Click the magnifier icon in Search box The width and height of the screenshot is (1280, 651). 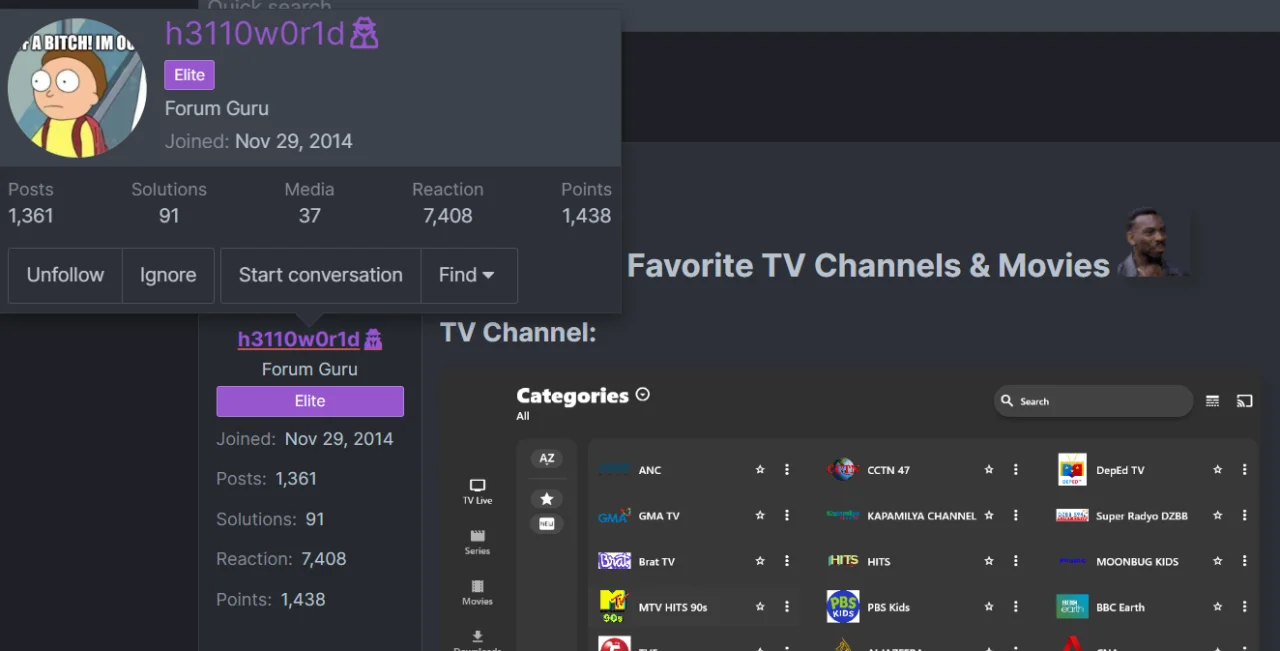pyautogui.click(x=1007, y=401)
